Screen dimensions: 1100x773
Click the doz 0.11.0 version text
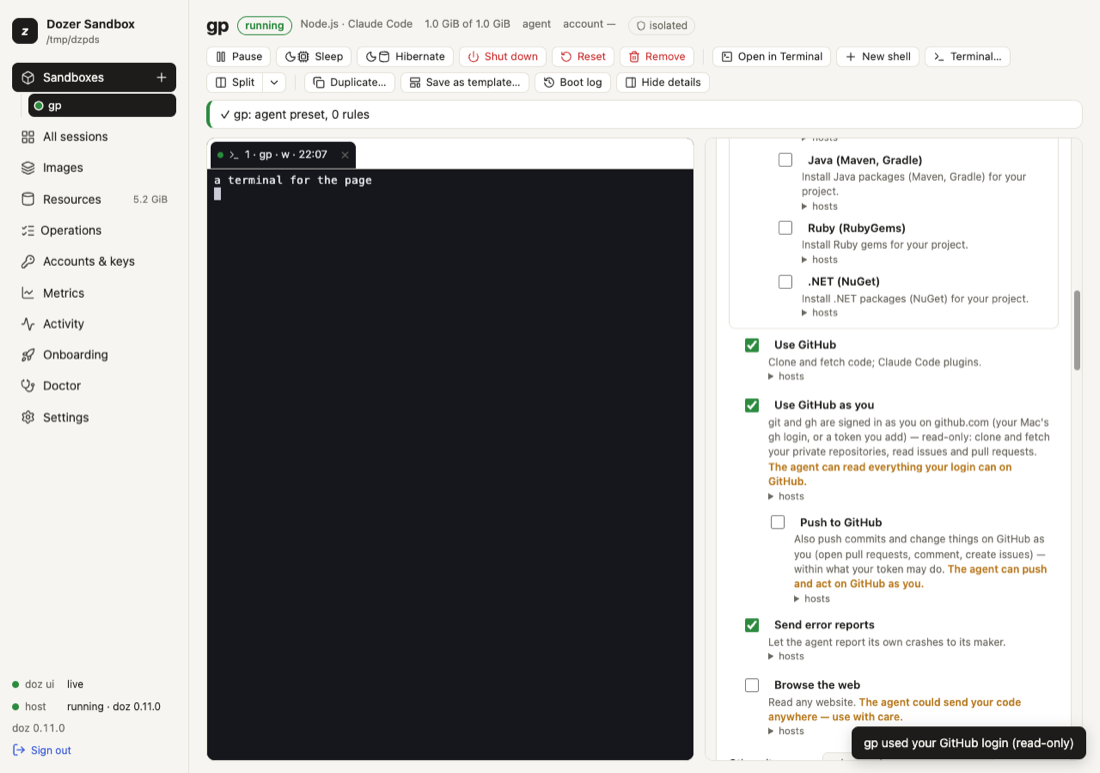click(39, 728)
